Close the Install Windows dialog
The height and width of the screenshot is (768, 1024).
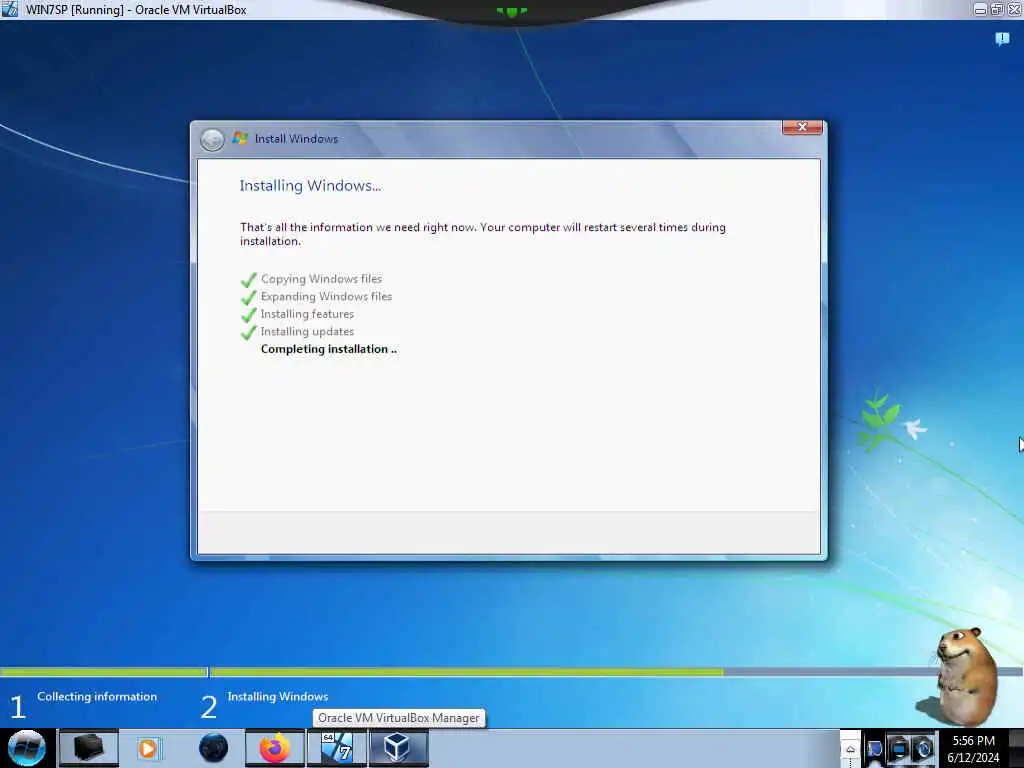(802, 127)
